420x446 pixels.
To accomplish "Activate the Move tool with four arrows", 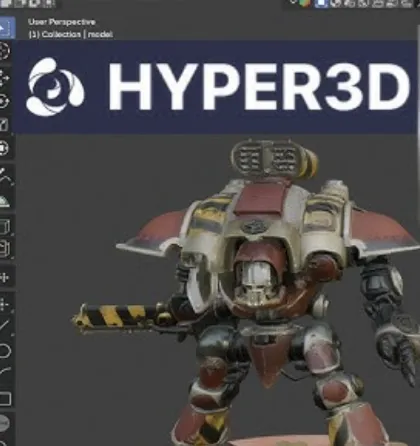I will 4,78.
